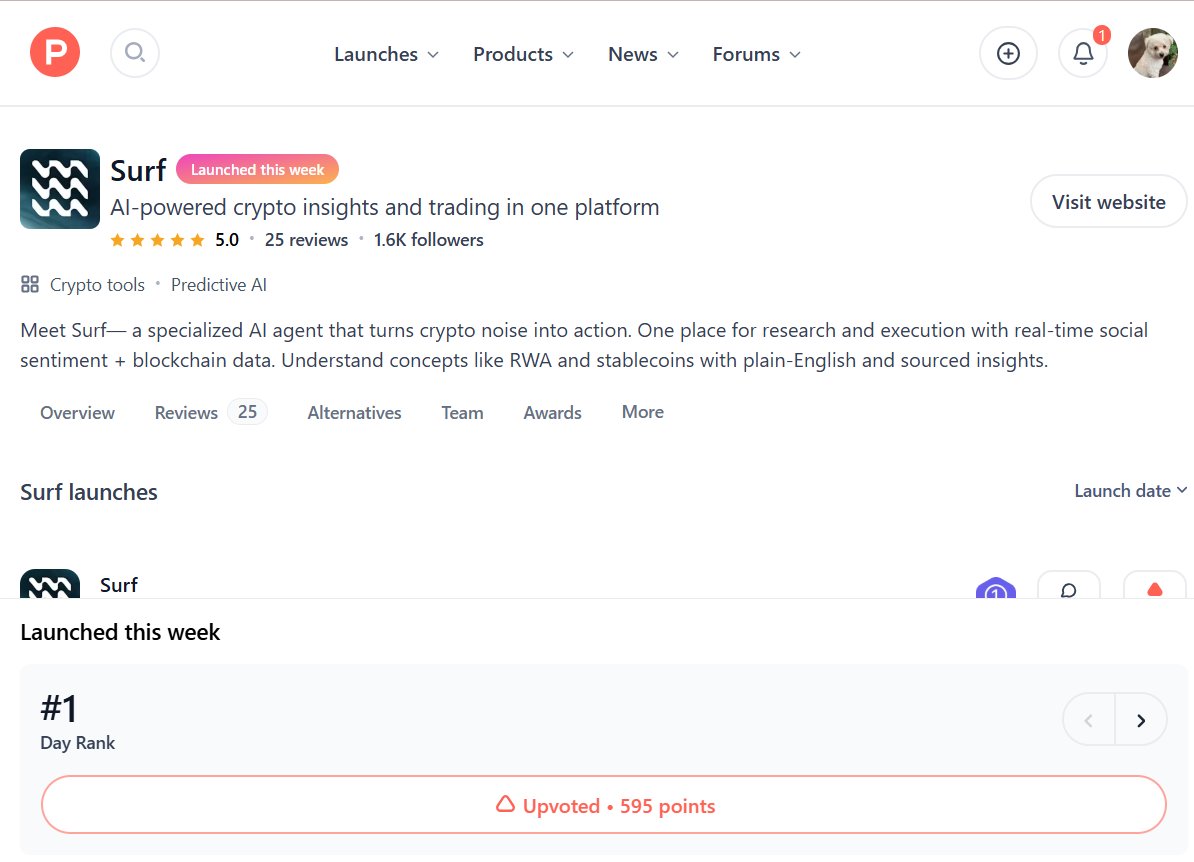Image resolution: width=1194 pixels, height=862 pixels.
Task: Open the submit plus icon button
Action: pos(1008,53)
